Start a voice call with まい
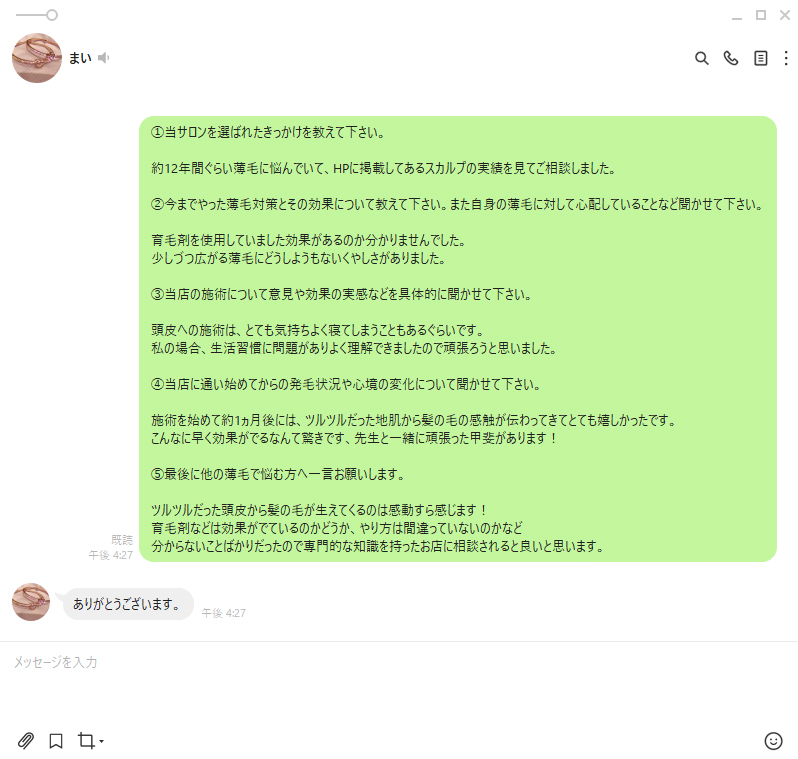This screenshot has width=798, height=759. click(731, 59)
